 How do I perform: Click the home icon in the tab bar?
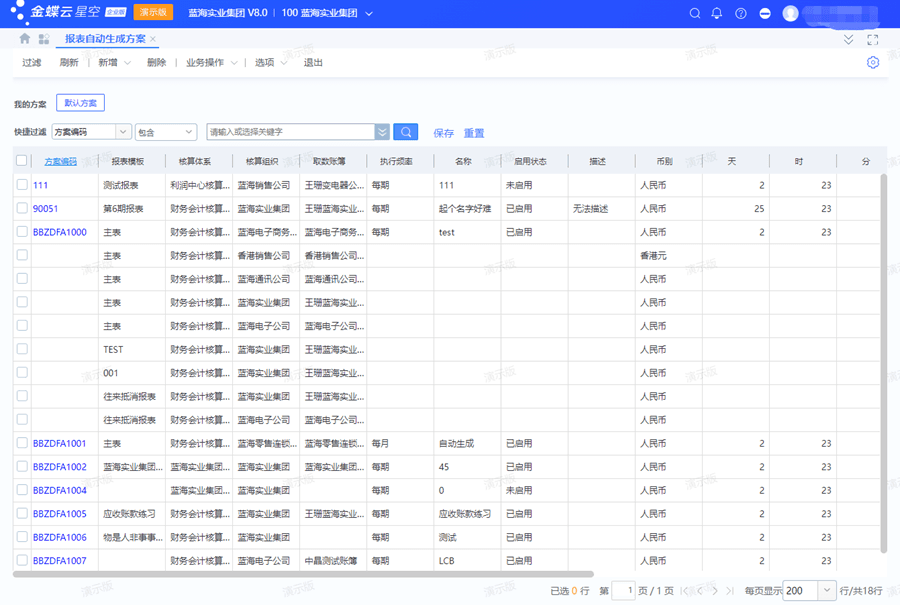click(24, 37)
